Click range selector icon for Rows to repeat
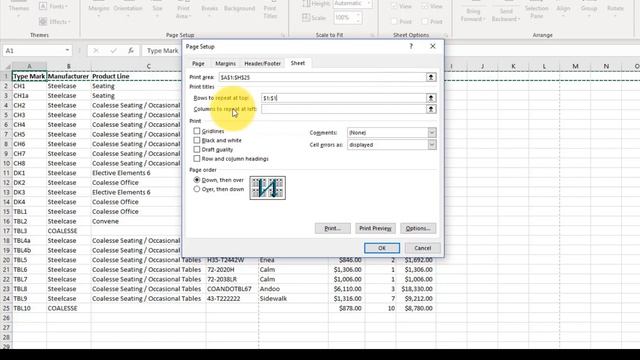The width and height of the screenshot is (640, 360). point(431,98)
